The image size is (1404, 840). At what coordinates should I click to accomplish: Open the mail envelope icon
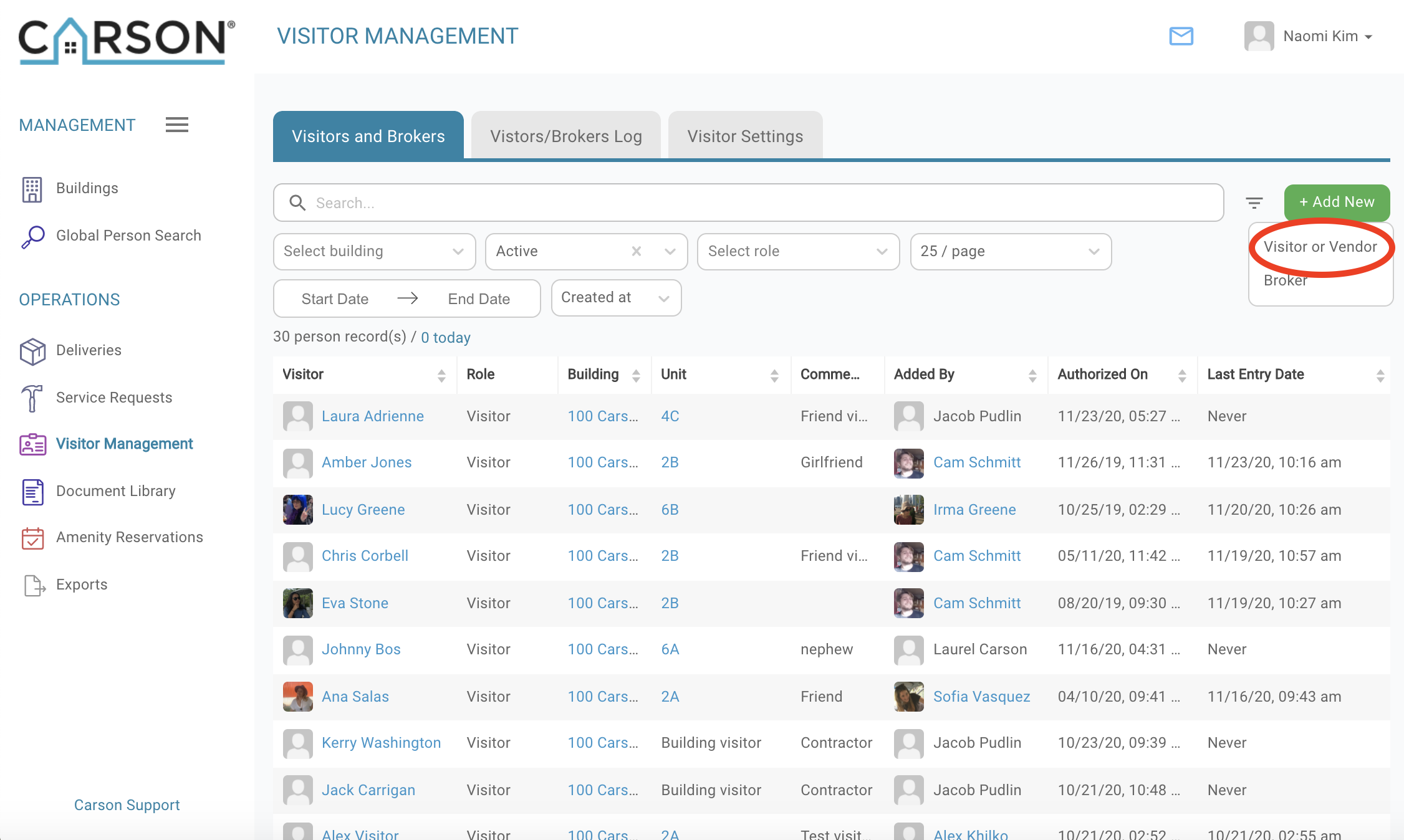click(1181, 36)
